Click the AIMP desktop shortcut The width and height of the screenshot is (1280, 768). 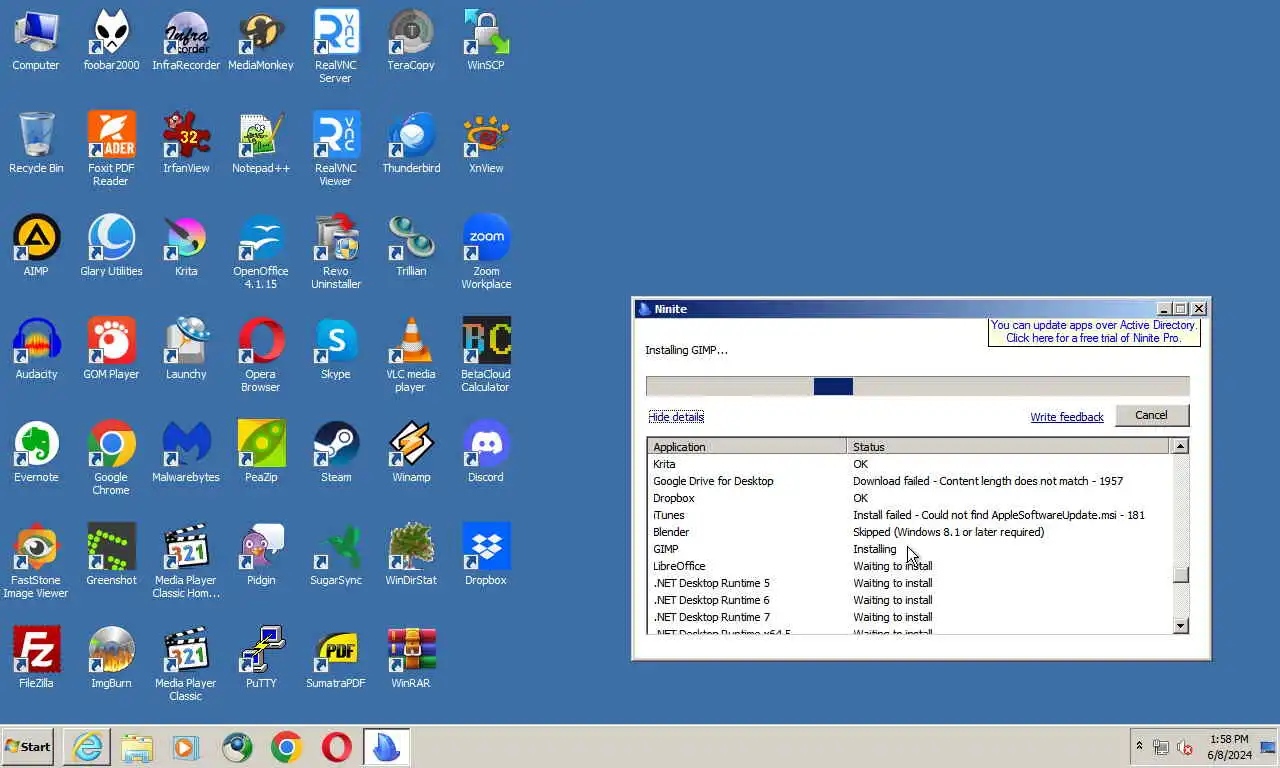tap(36, 247)
